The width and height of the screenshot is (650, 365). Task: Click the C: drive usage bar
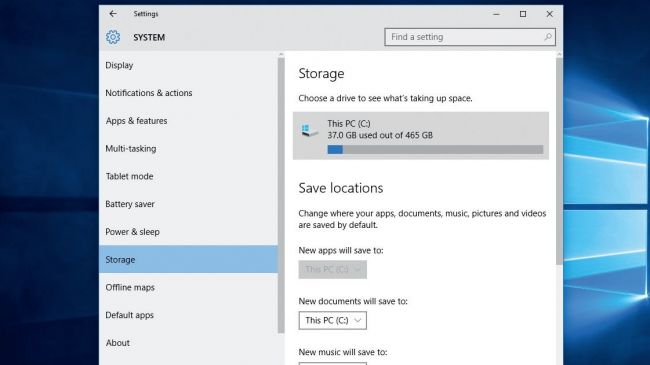(x=435, y=150)
